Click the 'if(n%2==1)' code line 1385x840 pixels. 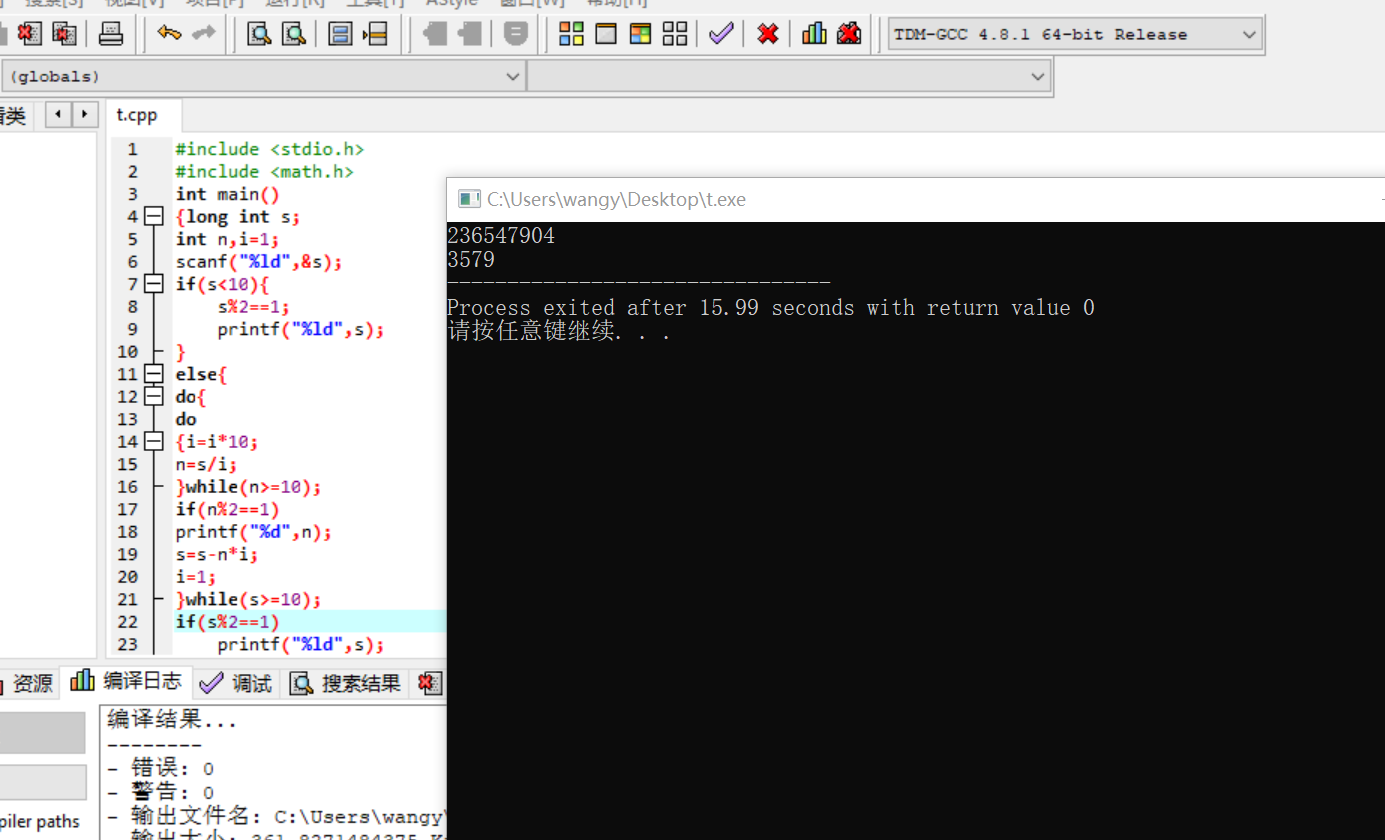click(228, 509)
